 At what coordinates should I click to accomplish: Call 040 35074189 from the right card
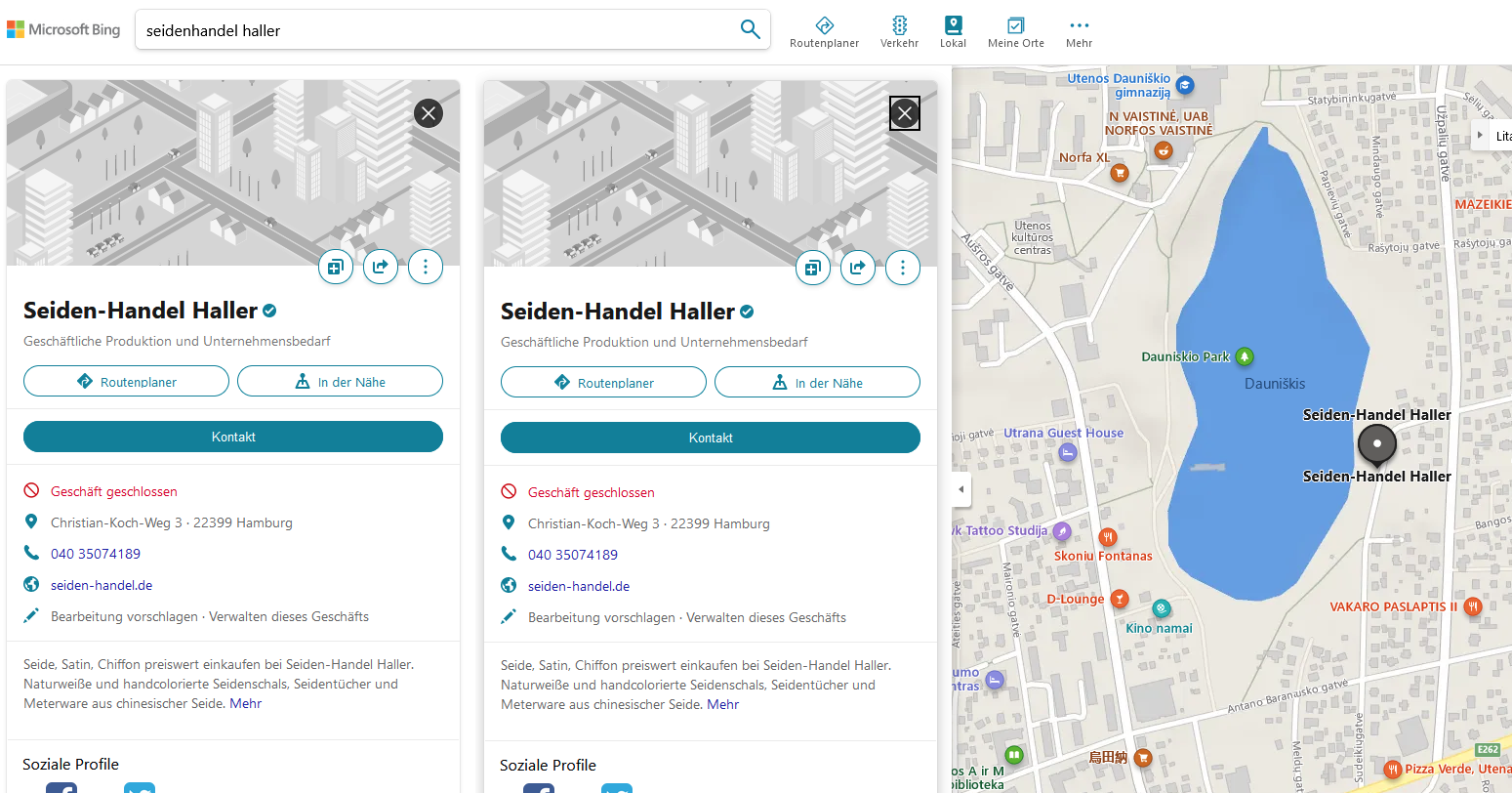[x=573, y=555]
